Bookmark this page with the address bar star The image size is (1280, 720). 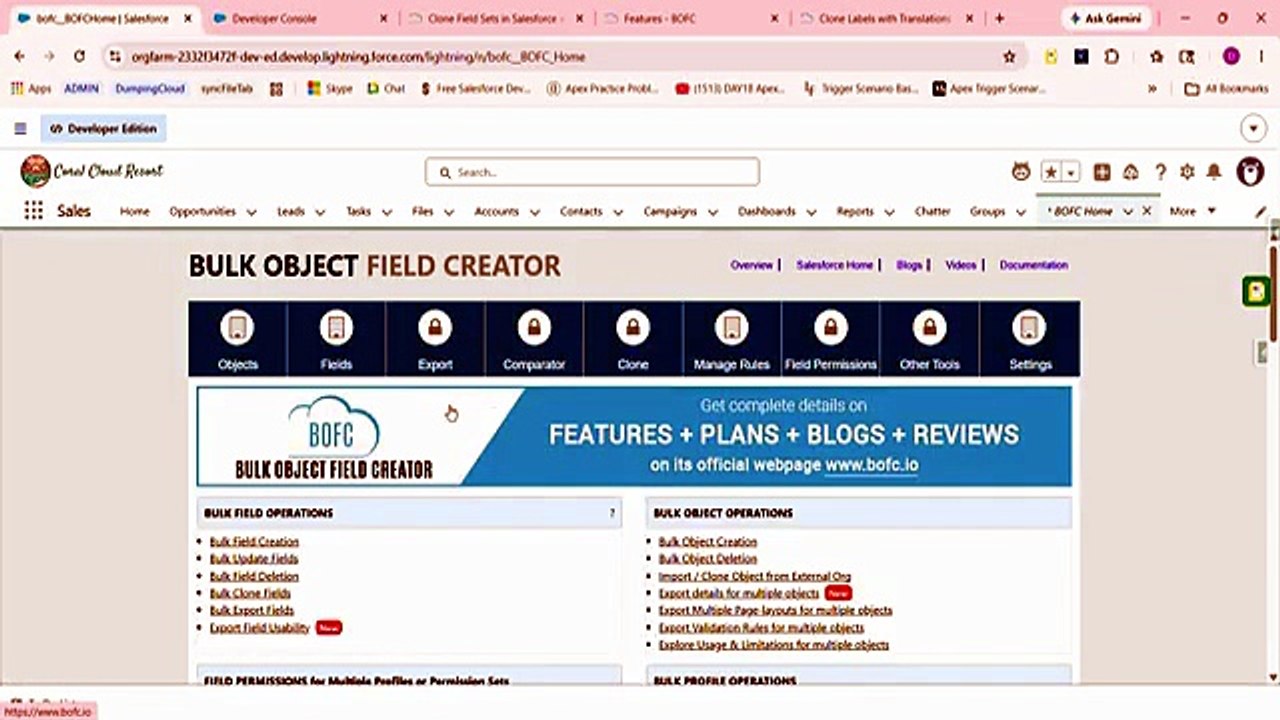pyautogui.click(x=1009, y=57)
